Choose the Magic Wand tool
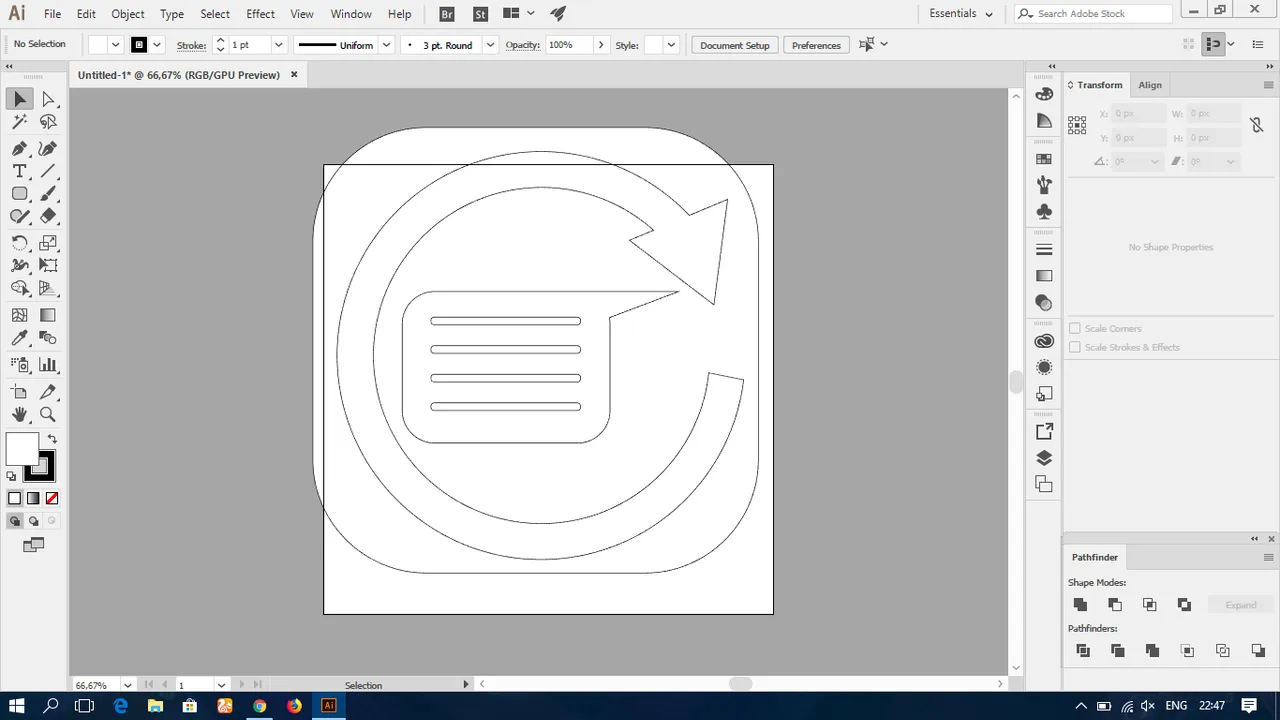Viewport: 1280px width, 720px height. (20, 122)
